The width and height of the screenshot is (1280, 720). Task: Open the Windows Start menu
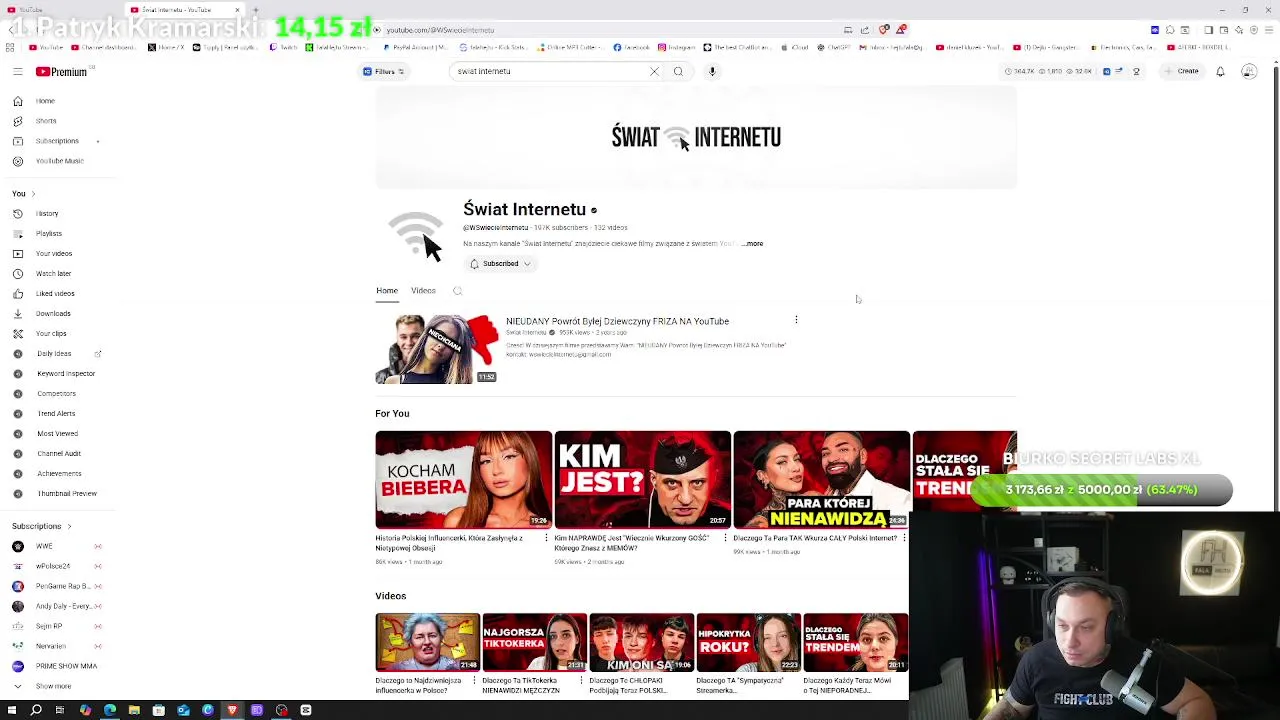(x=12, y=710)
